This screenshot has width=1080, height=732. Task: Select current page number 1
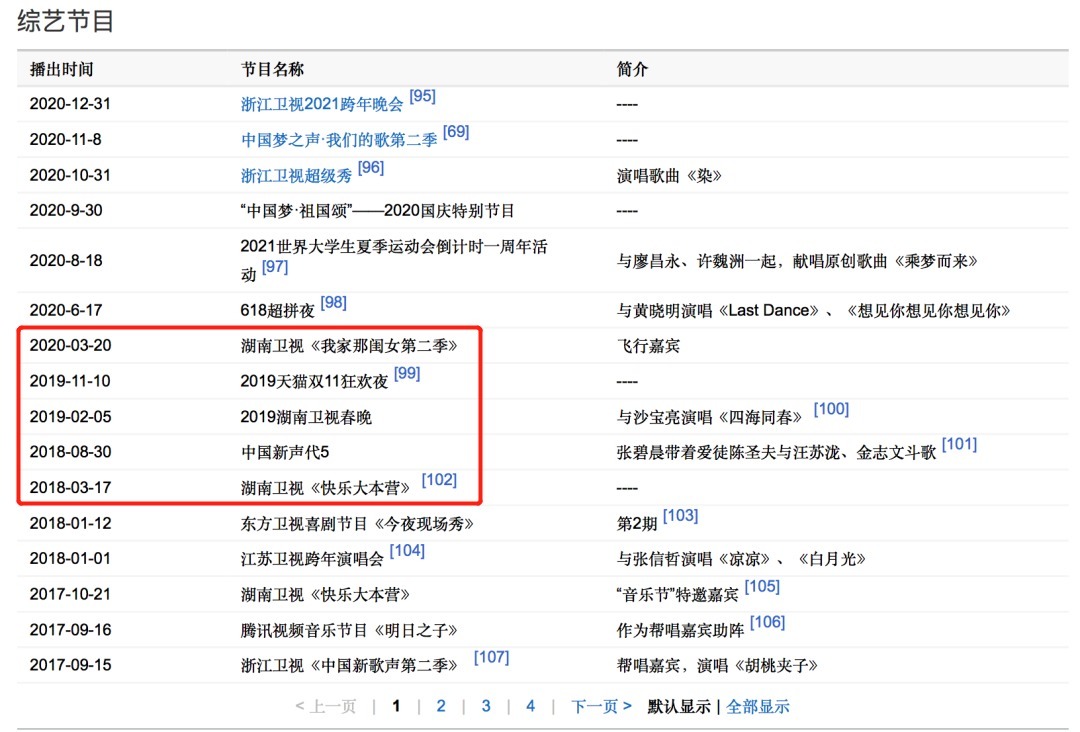(x=396, y=707)
